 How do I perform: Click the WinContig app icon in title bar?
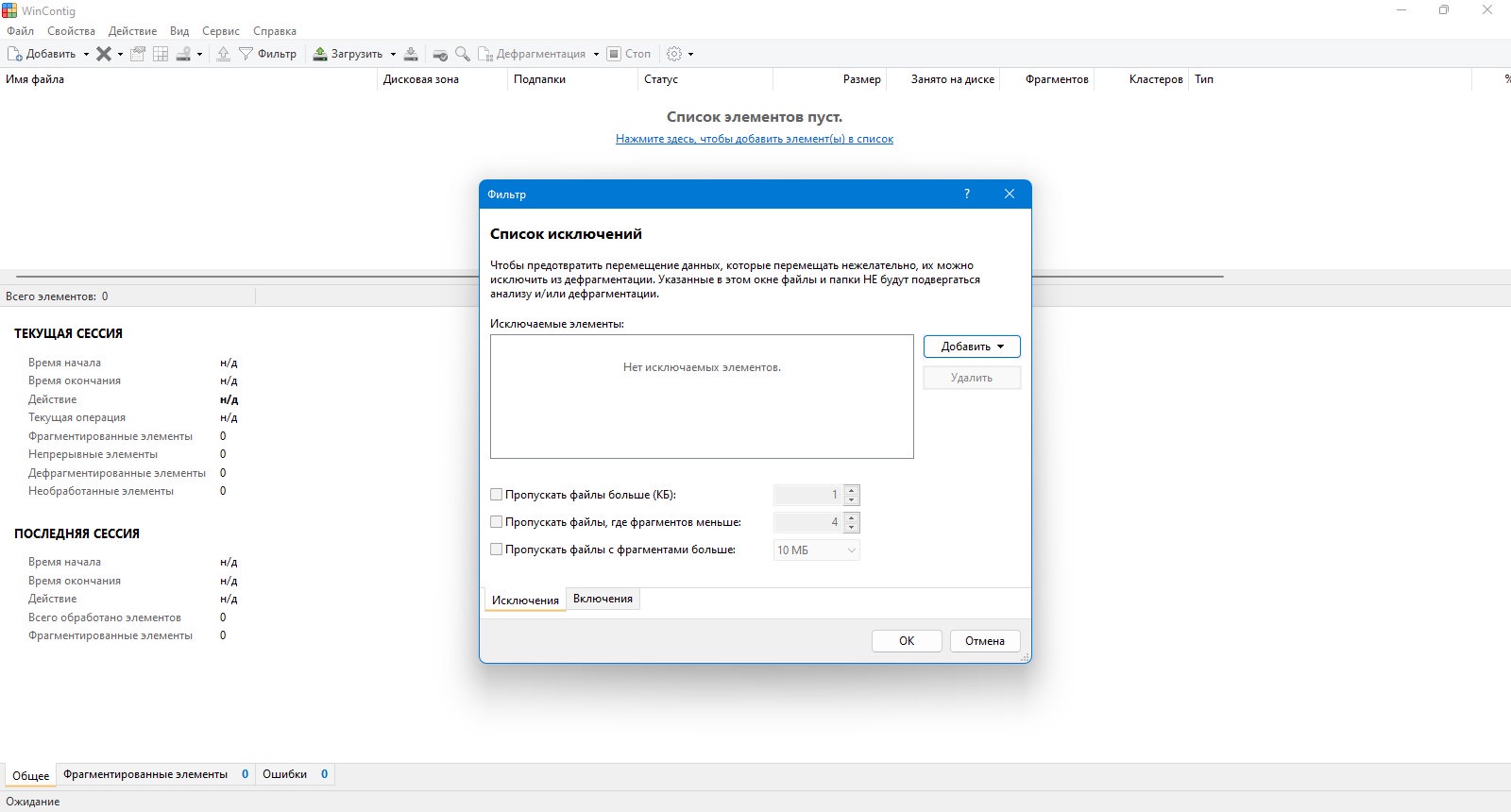tap(9, 10)
